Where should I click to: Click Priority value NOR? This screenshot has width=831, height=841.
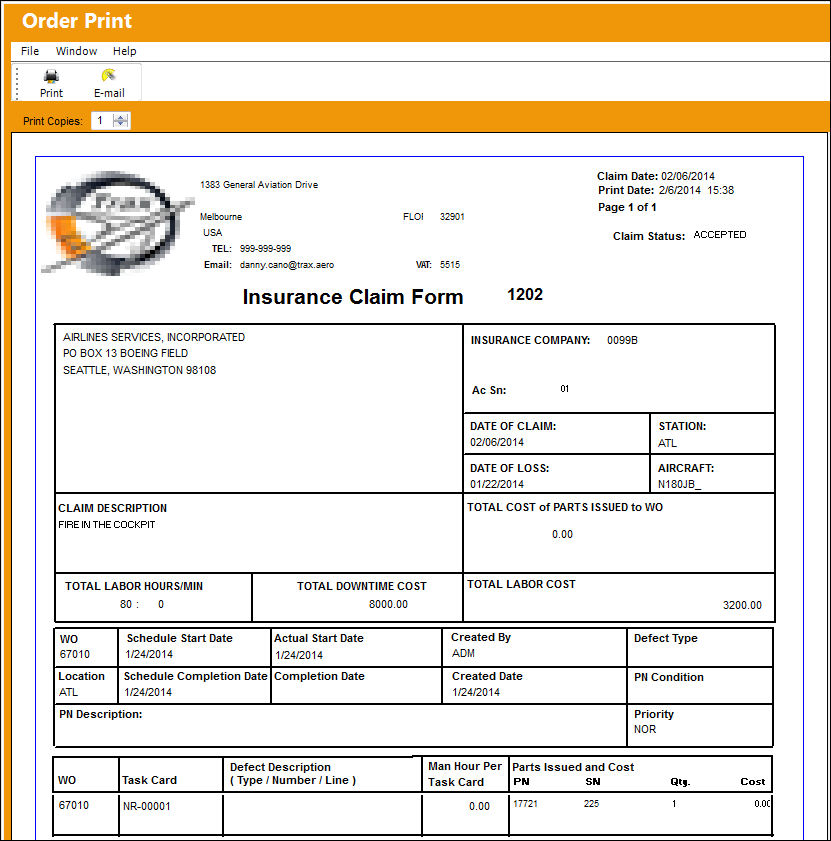(644, 730)
